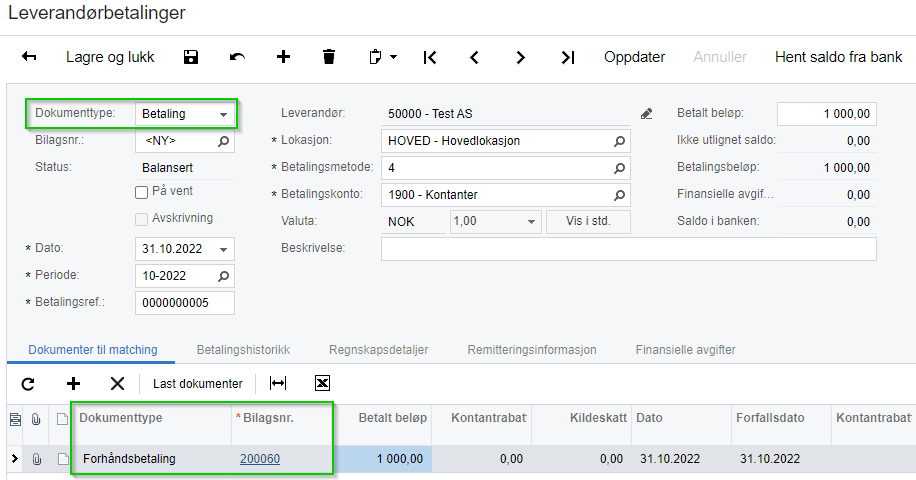Click search icon in Bilagsnr. field

coord(223,141)
